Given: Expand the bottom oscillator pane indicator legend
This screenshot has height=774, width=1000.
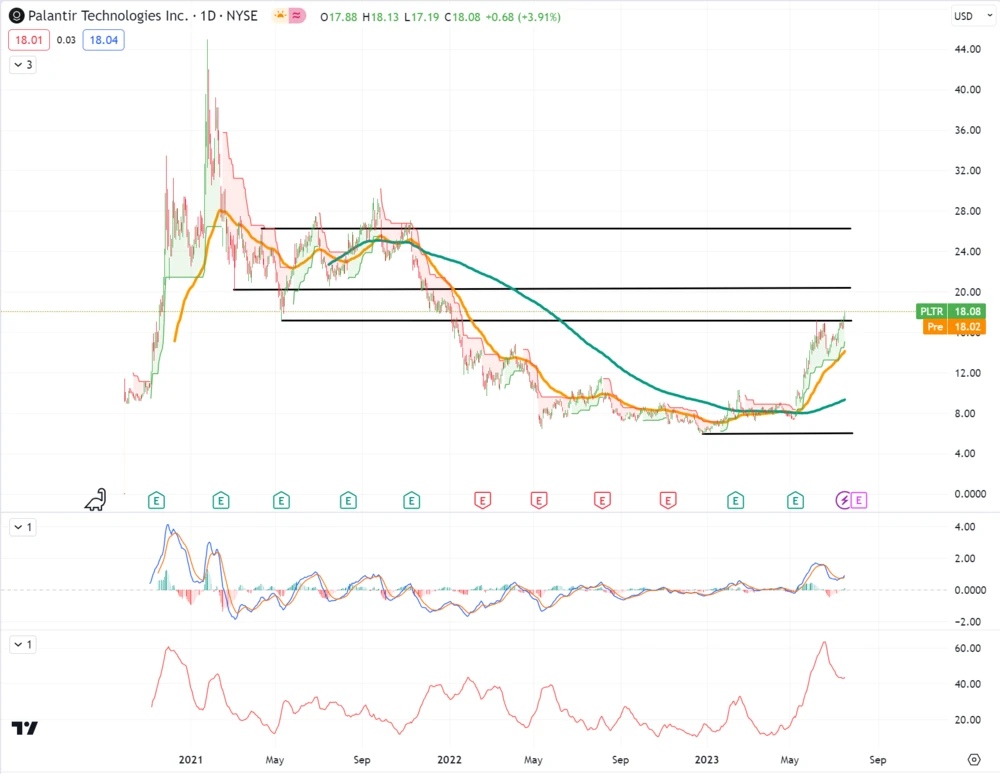Looking at the screenshot, I should point(23,645).
